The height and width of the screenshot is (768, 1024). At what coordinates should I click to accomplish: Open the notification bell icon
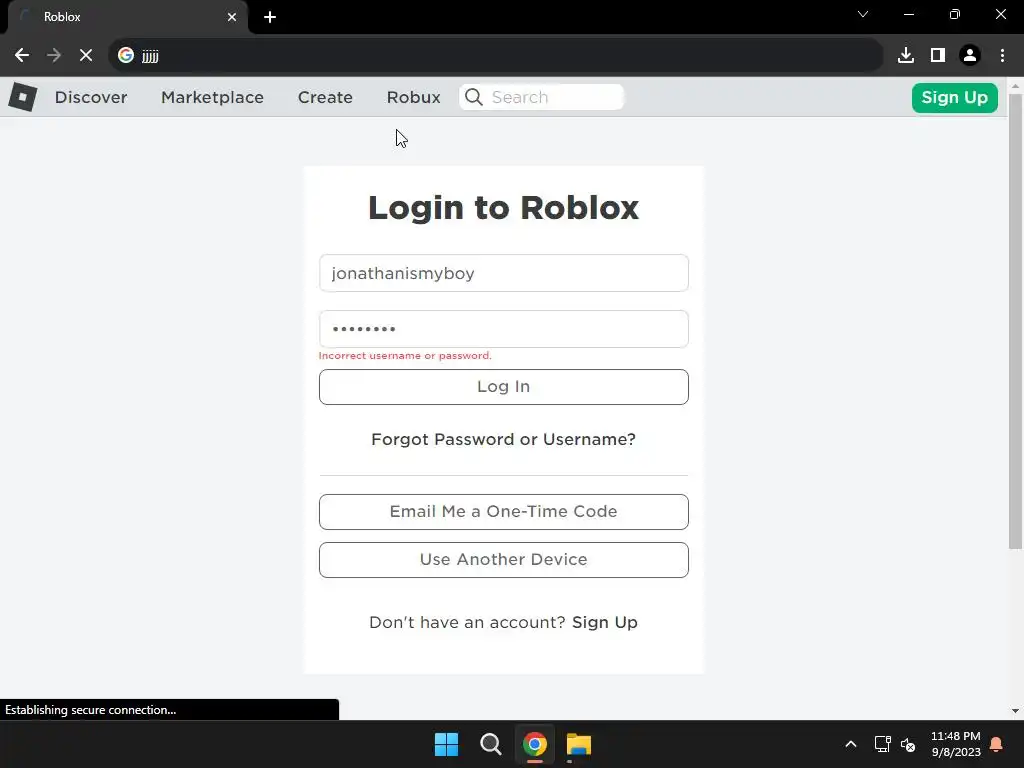pos(997,744)
